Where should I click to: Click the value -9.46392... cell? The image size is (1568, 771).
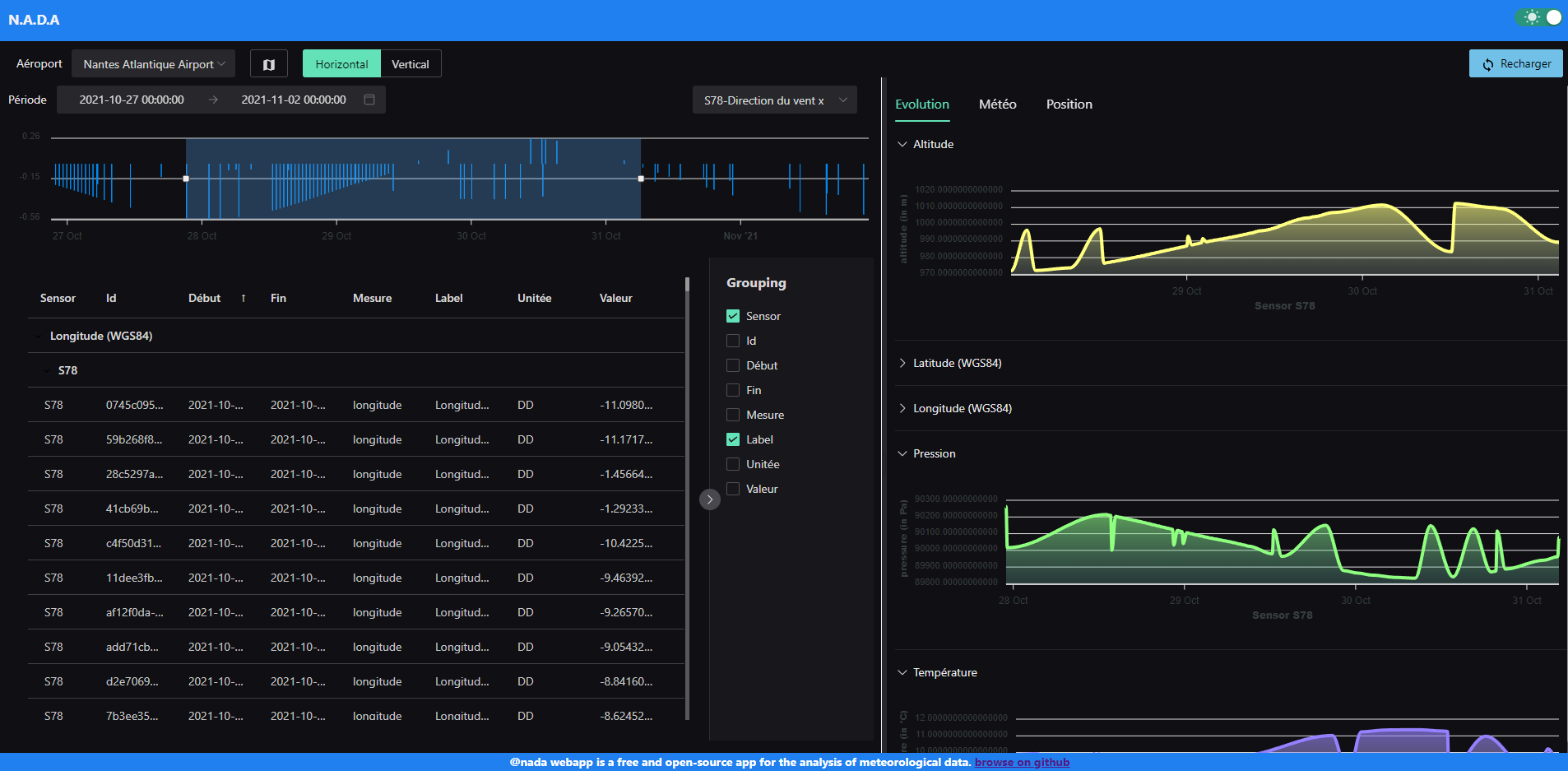(x=626, y=578)
